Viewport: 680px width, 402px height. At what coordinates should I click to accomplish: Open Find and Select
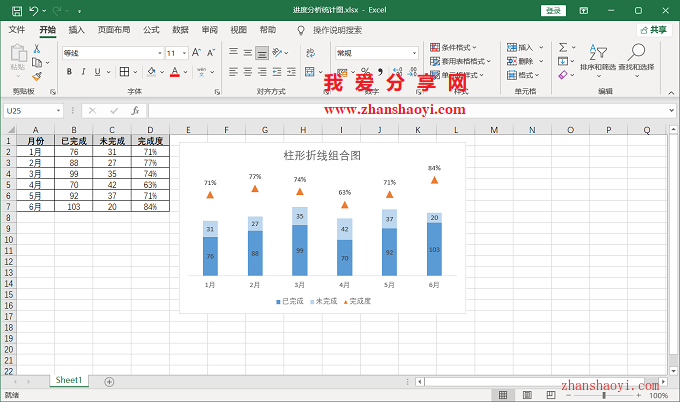[636, 59]
